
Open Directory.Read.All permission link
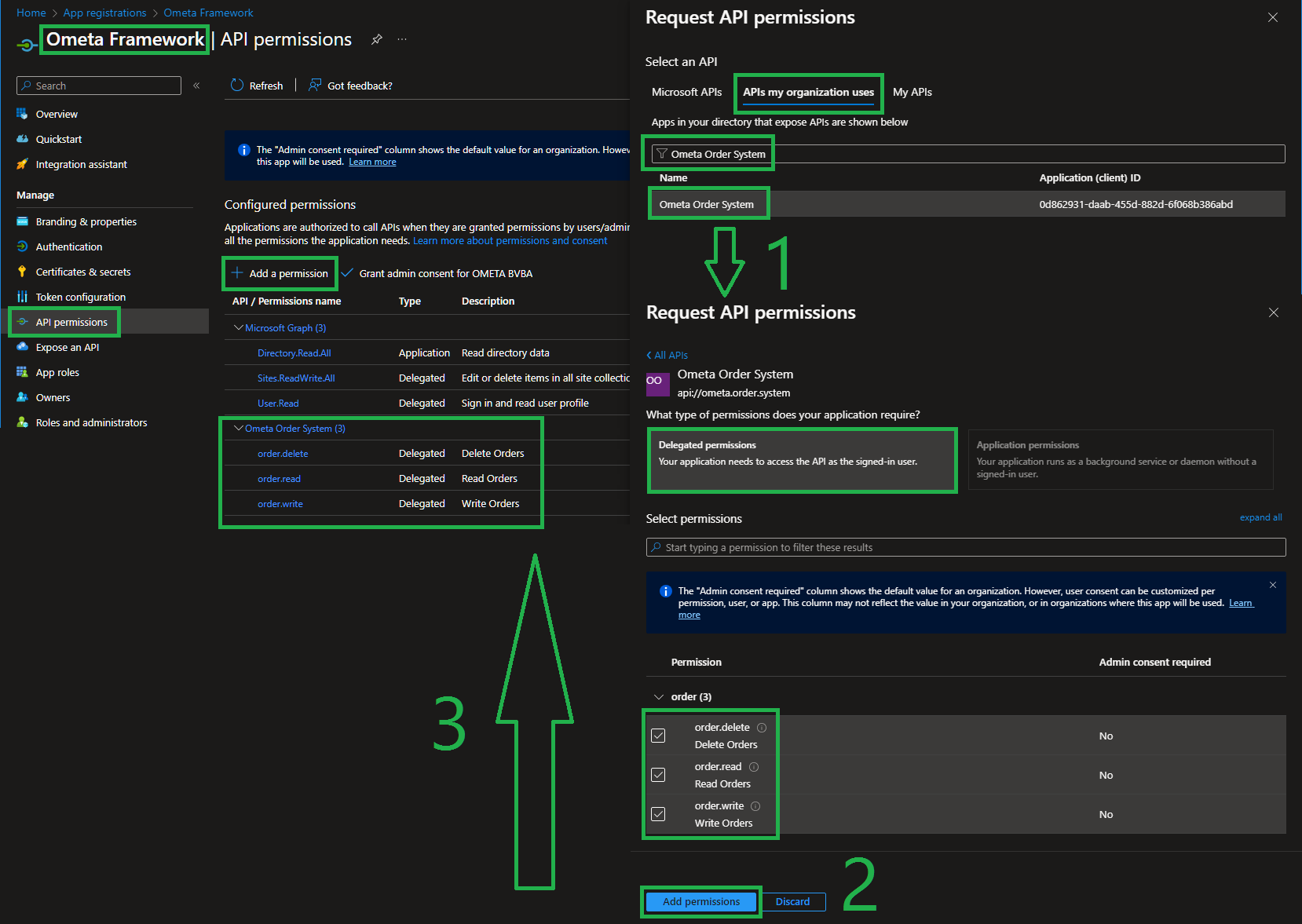pos(294,353)
